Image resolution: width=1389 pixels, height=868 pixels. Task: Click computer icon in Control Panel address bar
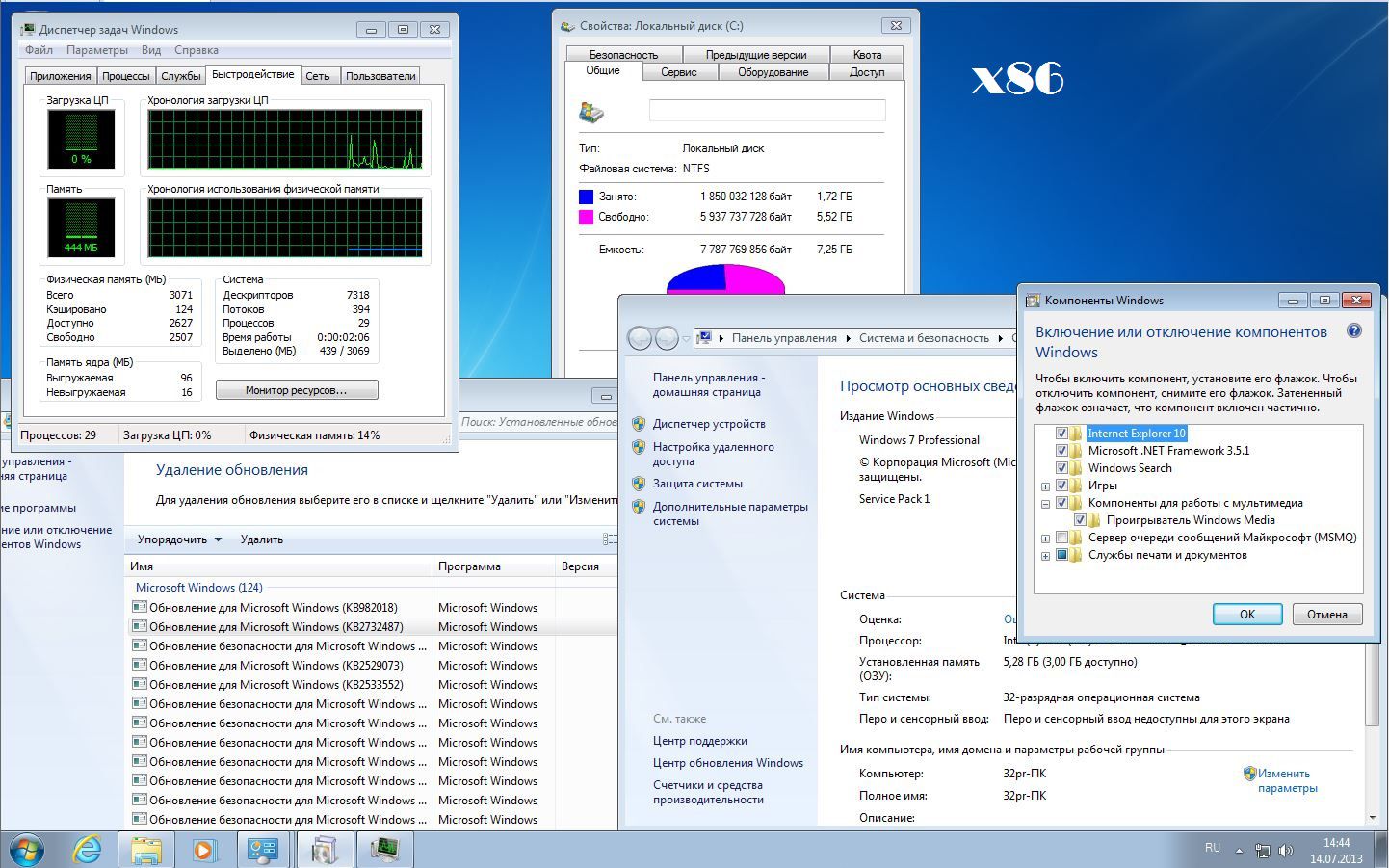[x=704, y=338]
